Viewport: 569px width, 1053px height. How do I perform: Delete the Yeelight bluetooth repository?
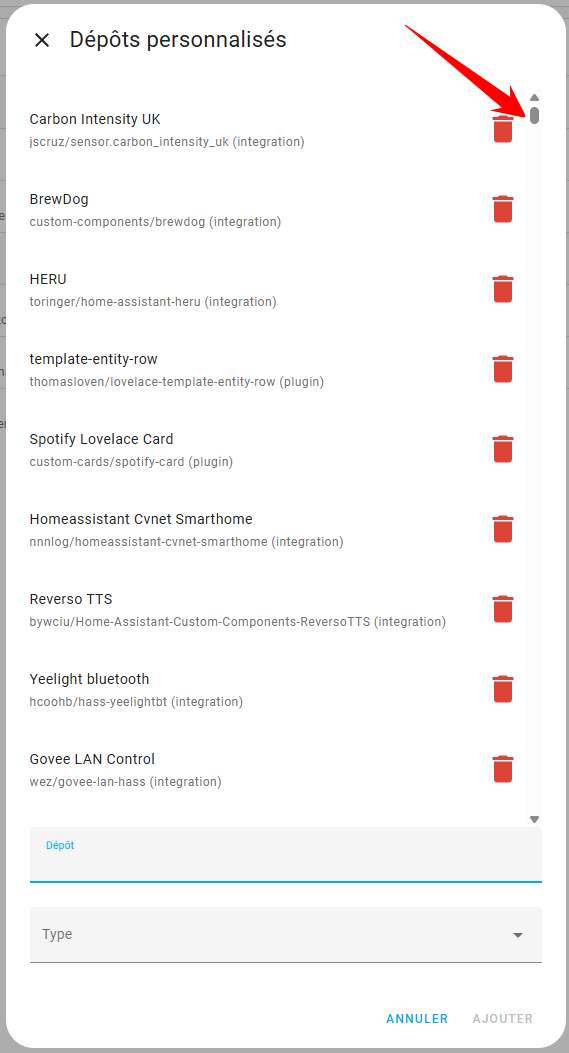point(502,688)
